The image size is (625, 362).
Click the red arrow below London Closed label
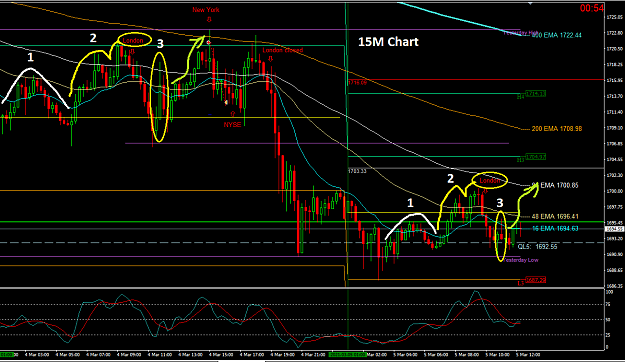pos(270,59)
